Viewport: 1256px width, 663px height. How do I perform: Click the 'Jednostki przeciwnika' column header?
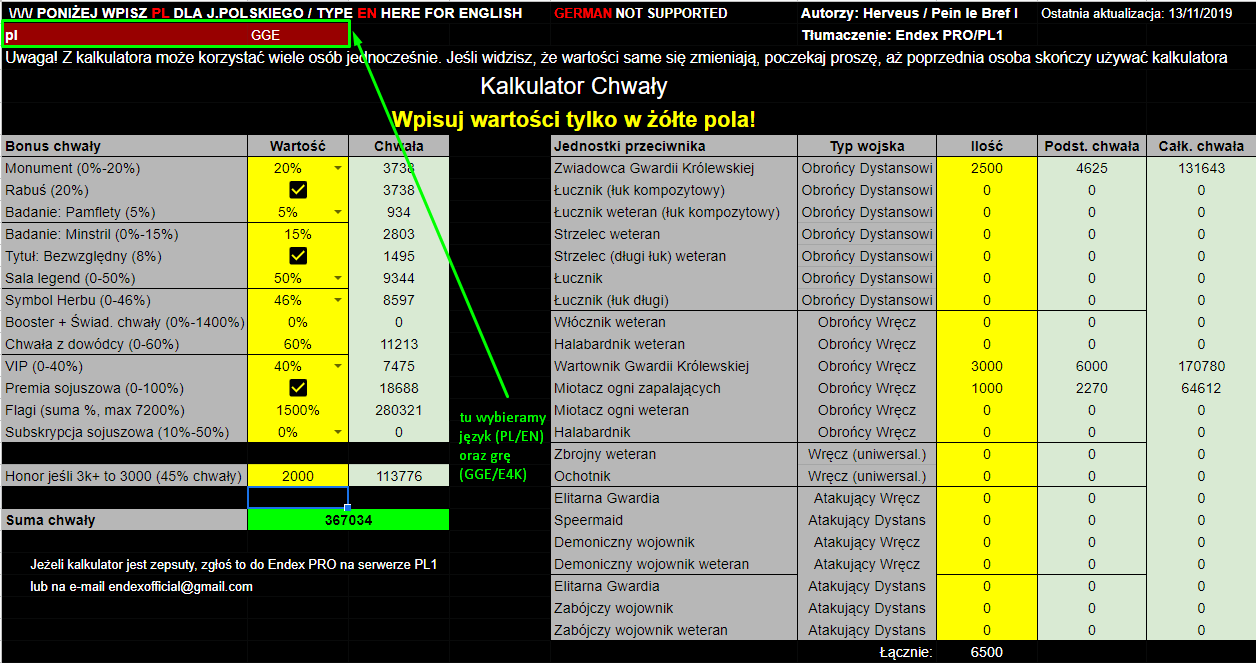click(x=675, y=146)
